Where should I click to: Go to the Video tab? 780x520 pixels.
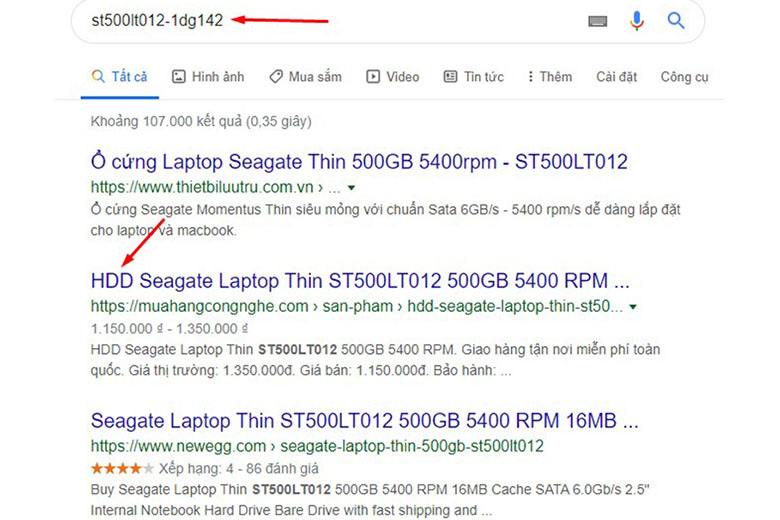click(393, 77)
